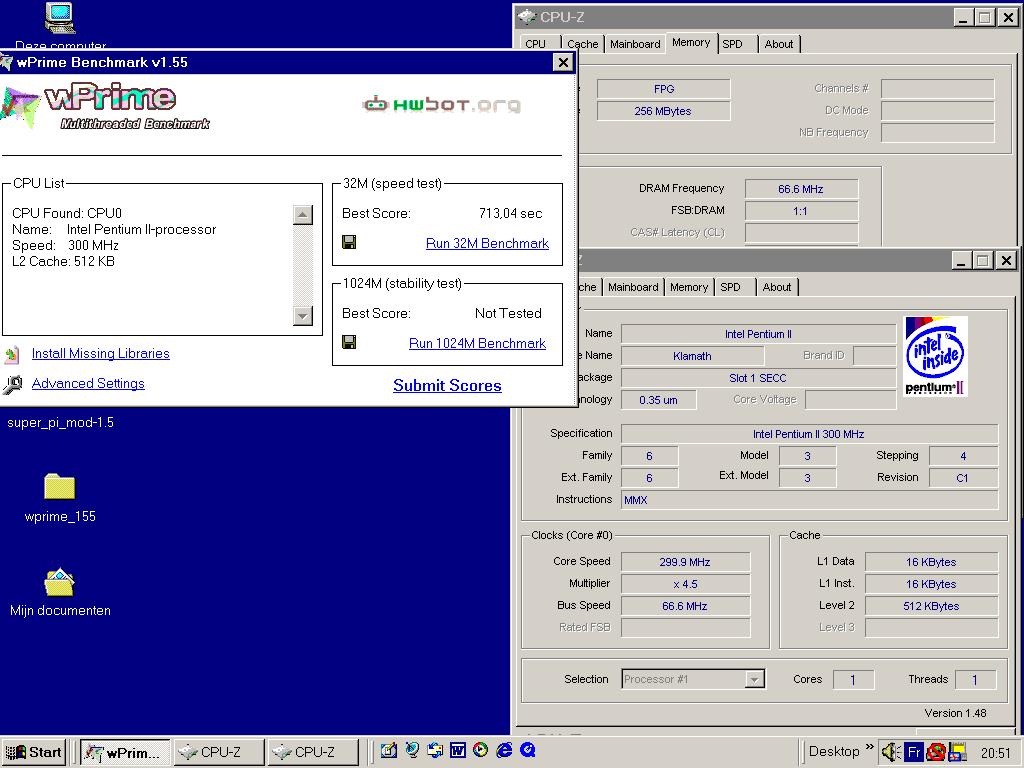Image resolution: width=1024 pixels, height=768 pixels.
Task: Launch QuickTime from quick launch
Action: tap(528, 751)
